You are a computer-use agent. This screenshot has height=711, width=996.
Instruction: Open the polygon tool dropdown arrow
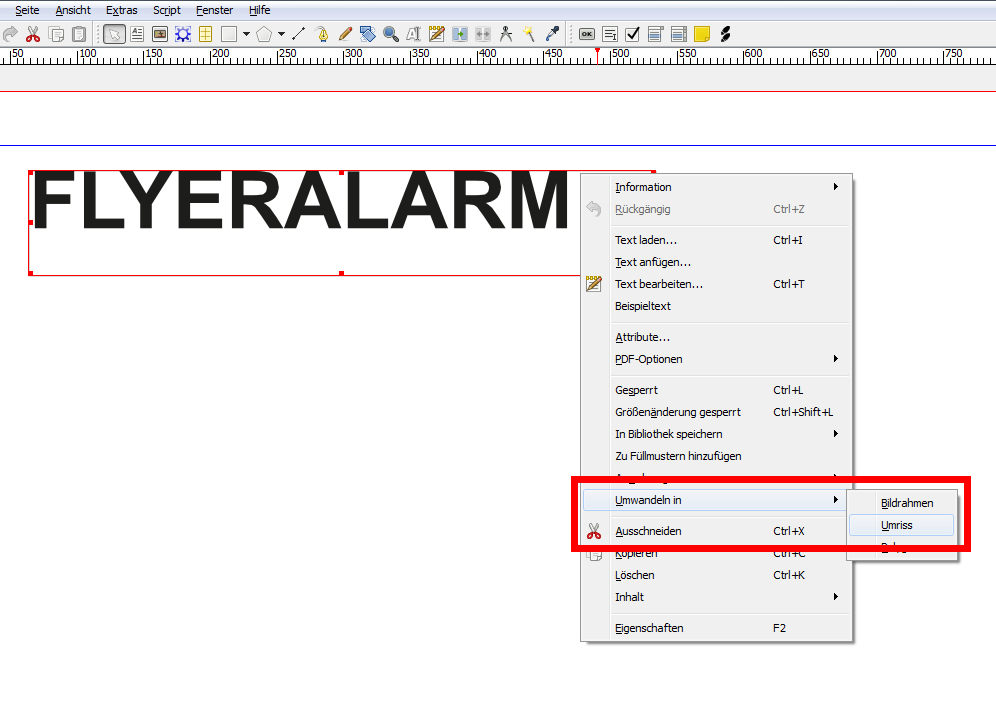point(281,34)
